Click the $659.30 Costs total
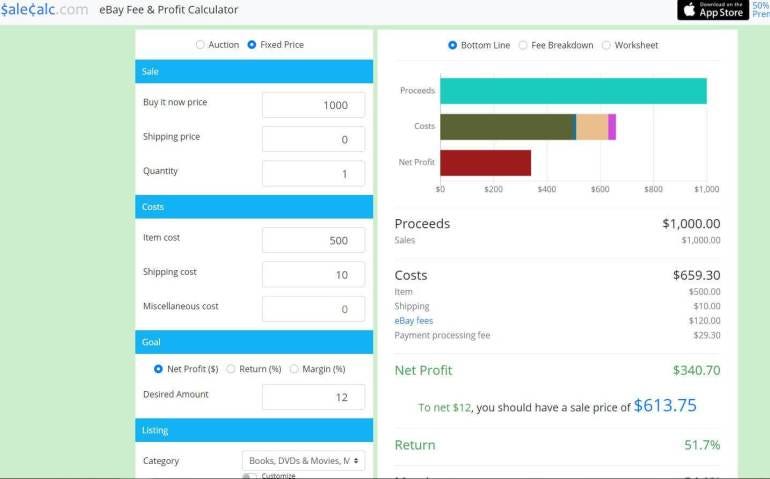The height and width of the screenshot is (479, 770). pos(696,275)
